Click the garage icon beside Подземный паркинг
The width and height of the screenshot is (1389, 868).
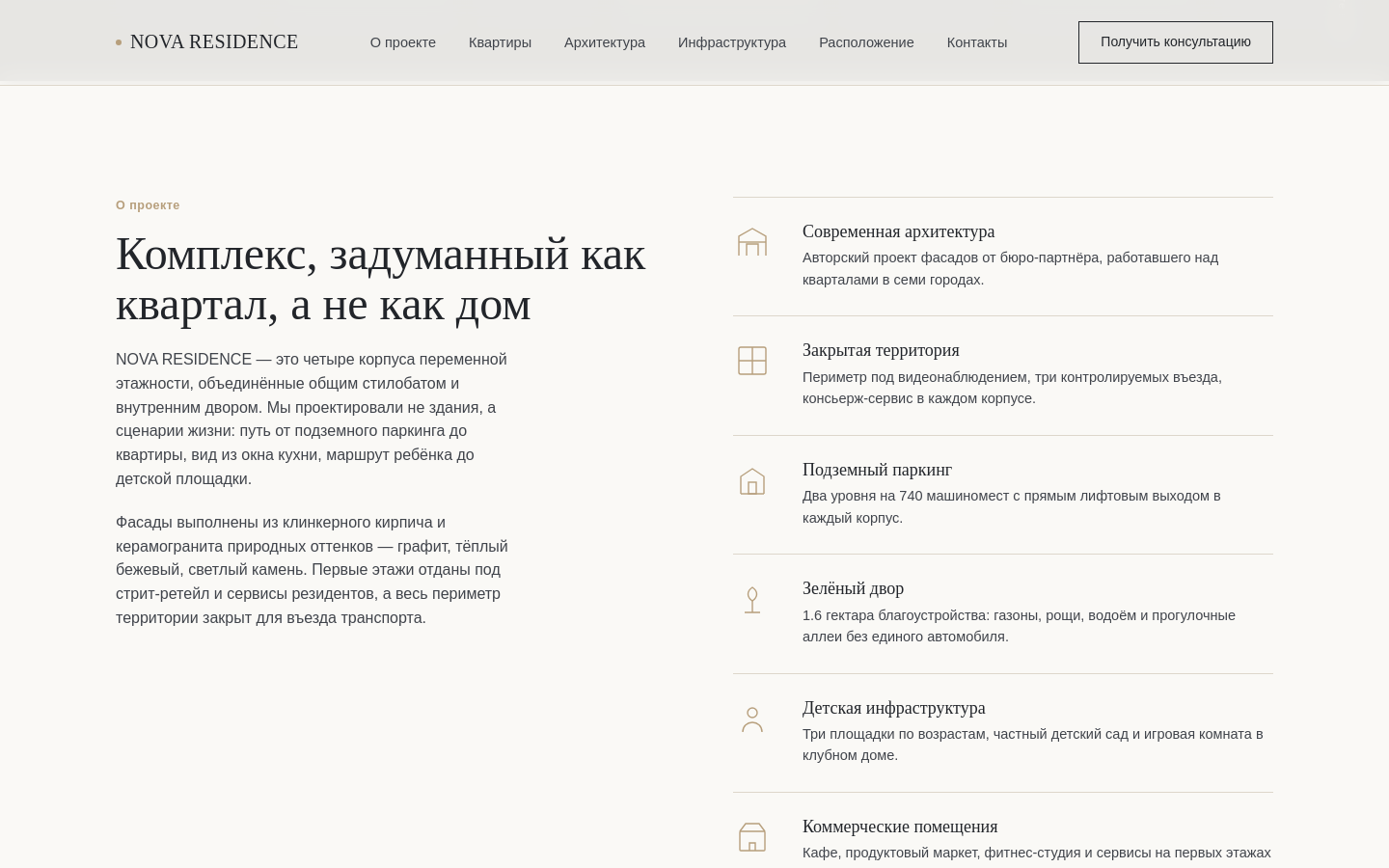(x=752, y=480)
